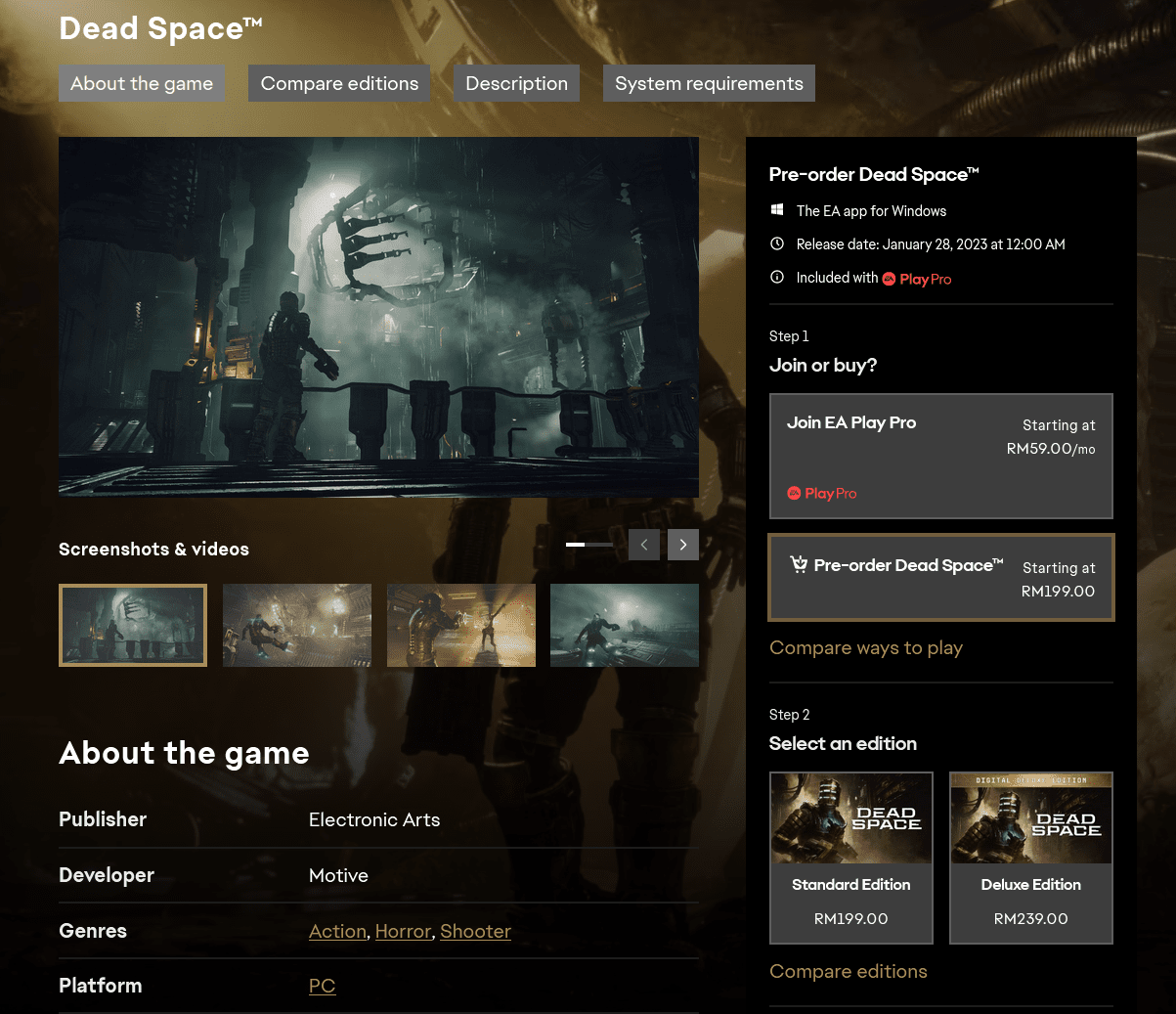
Task: Click the Join or buy? heading
Action: (x=823, y=365)
